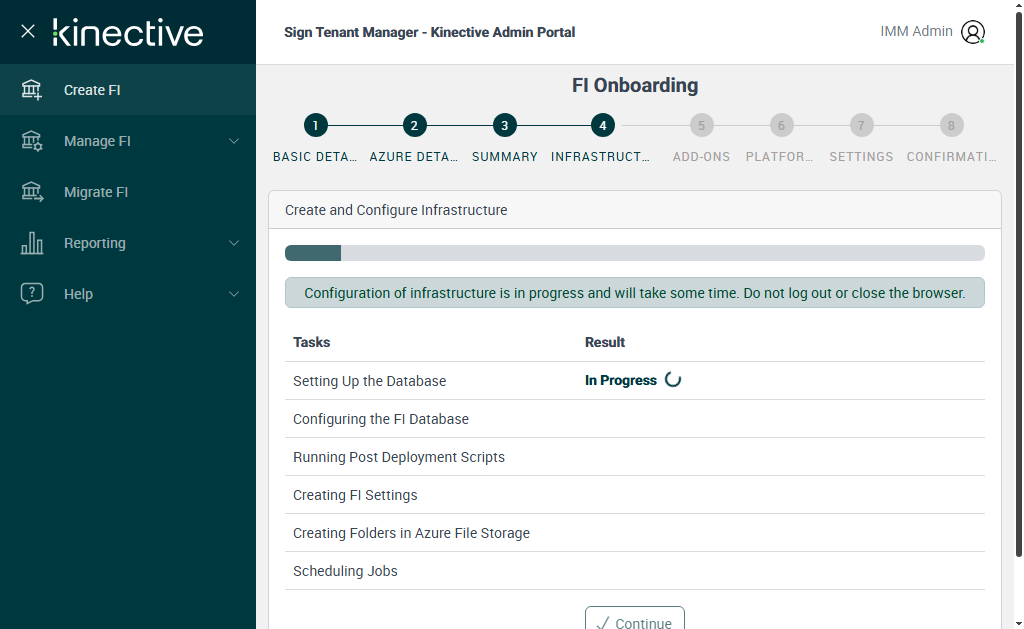This screenshot has height=629, width=1024.
Task: Click the PLATFOR... step label
Action: click(x=780, y=157)
